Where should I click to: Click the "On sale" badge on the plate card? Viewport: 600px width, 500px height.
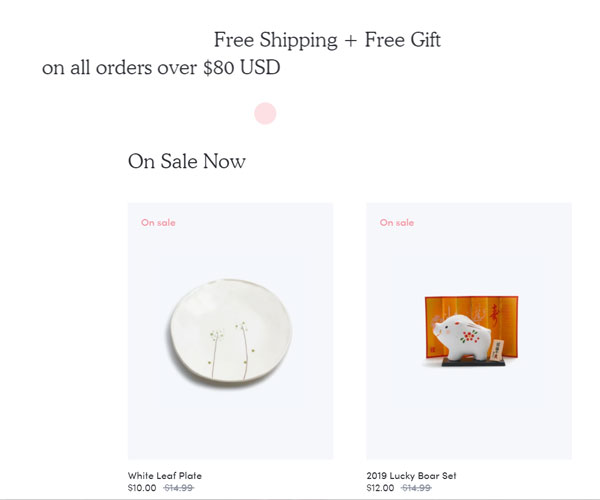point(158,222)
